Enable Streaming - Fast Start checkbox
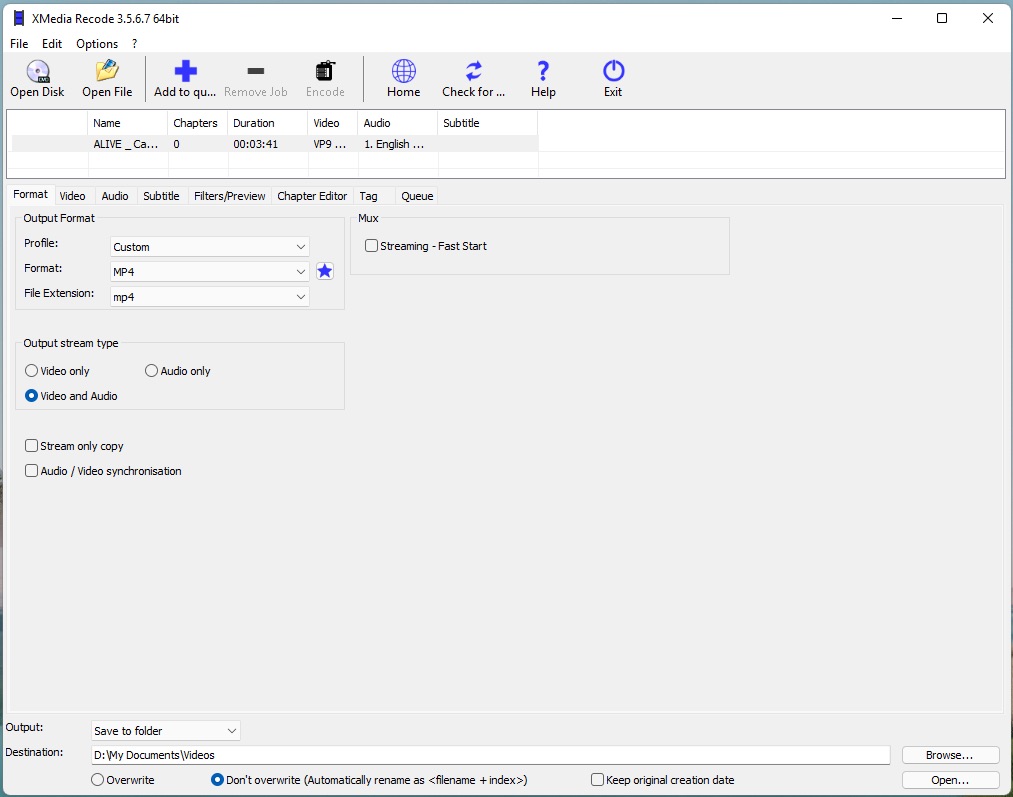 371,246
